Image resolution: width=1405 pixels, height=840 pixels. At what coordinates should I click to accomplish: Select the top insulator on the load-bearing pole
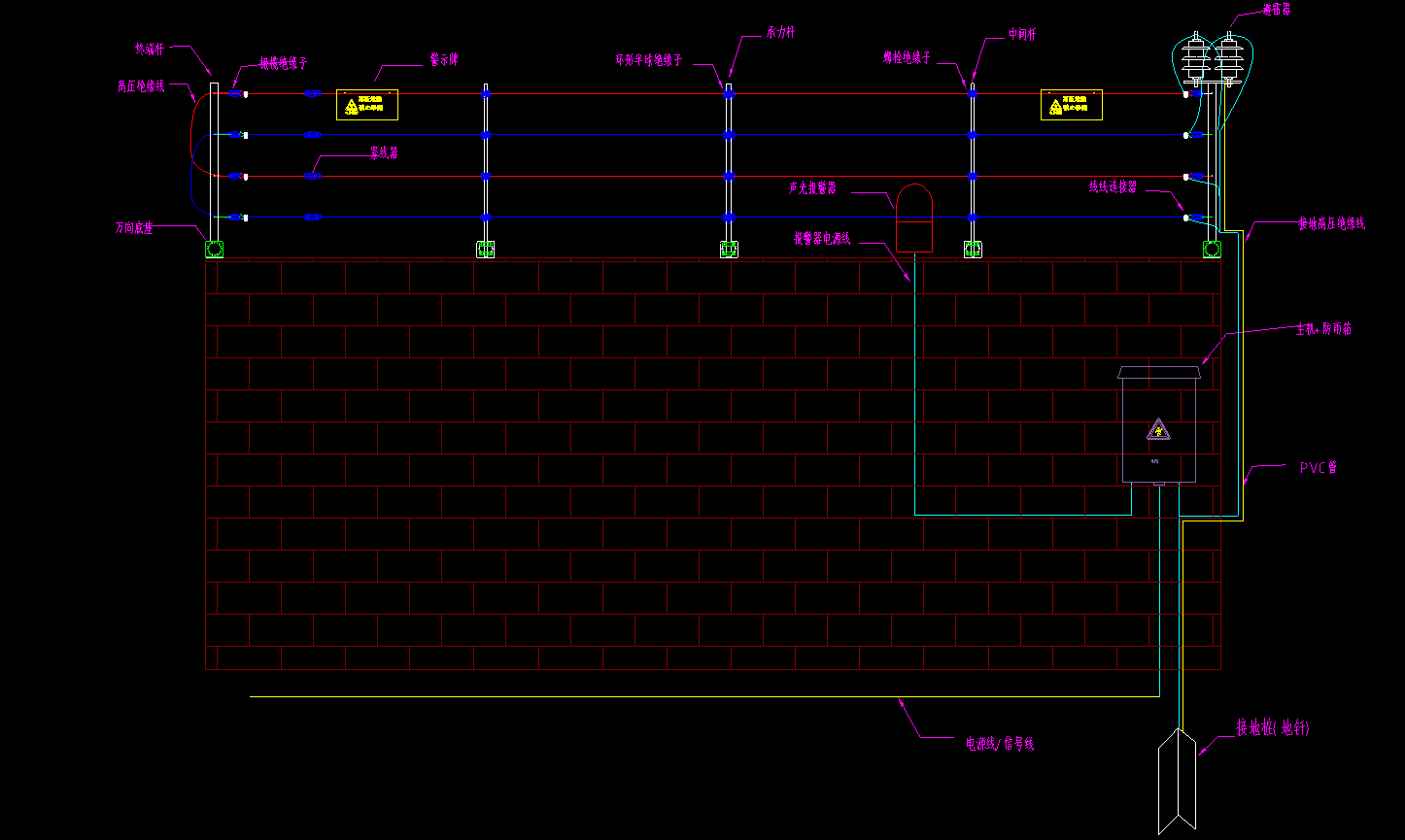(x=729, y=94)
